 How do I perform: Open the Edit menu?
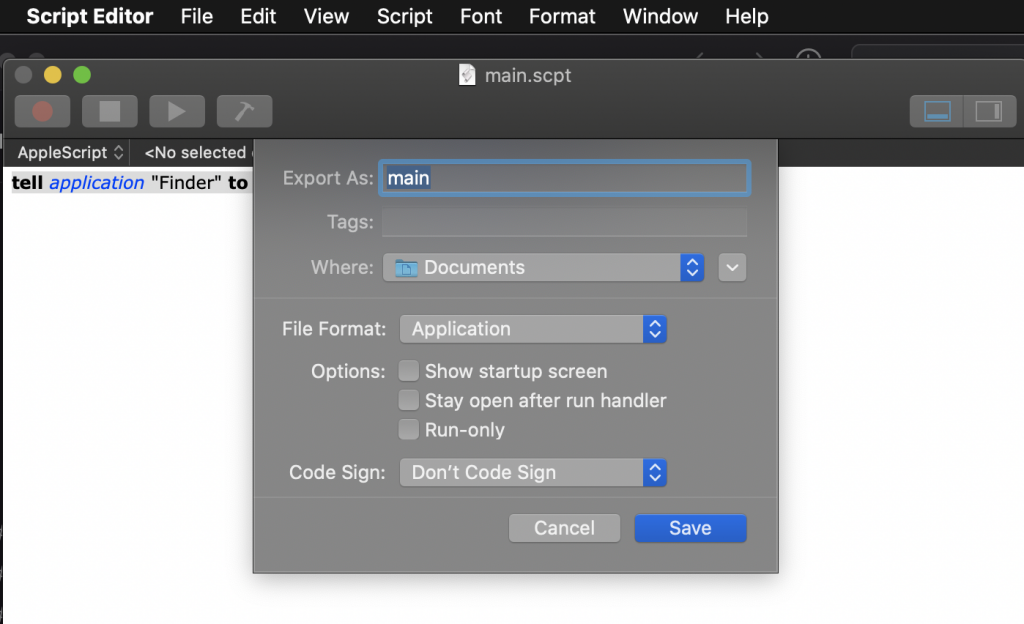(x=258, y=16)
